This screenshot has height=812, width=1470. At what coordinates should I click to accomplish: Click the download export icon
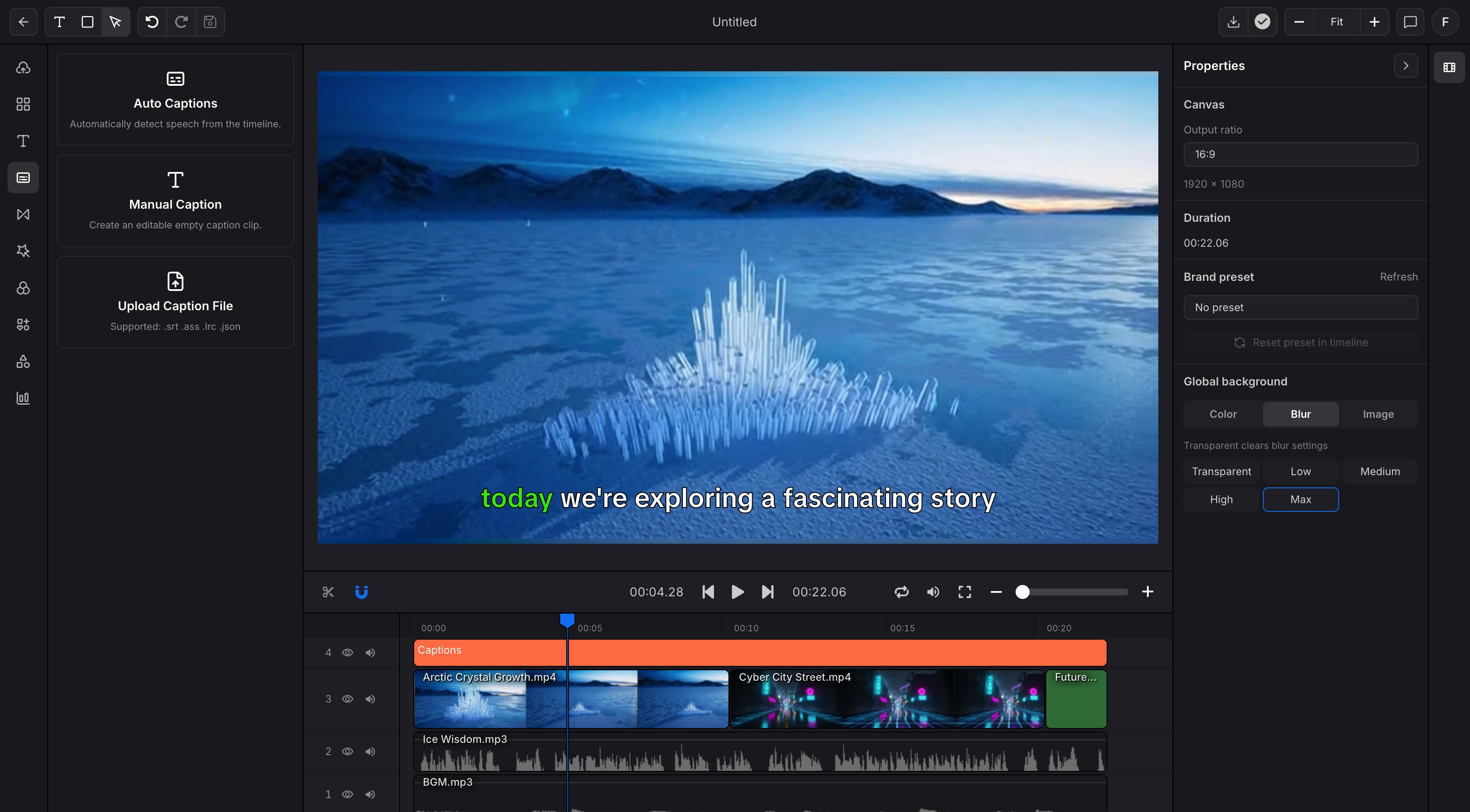[1233, 22]
